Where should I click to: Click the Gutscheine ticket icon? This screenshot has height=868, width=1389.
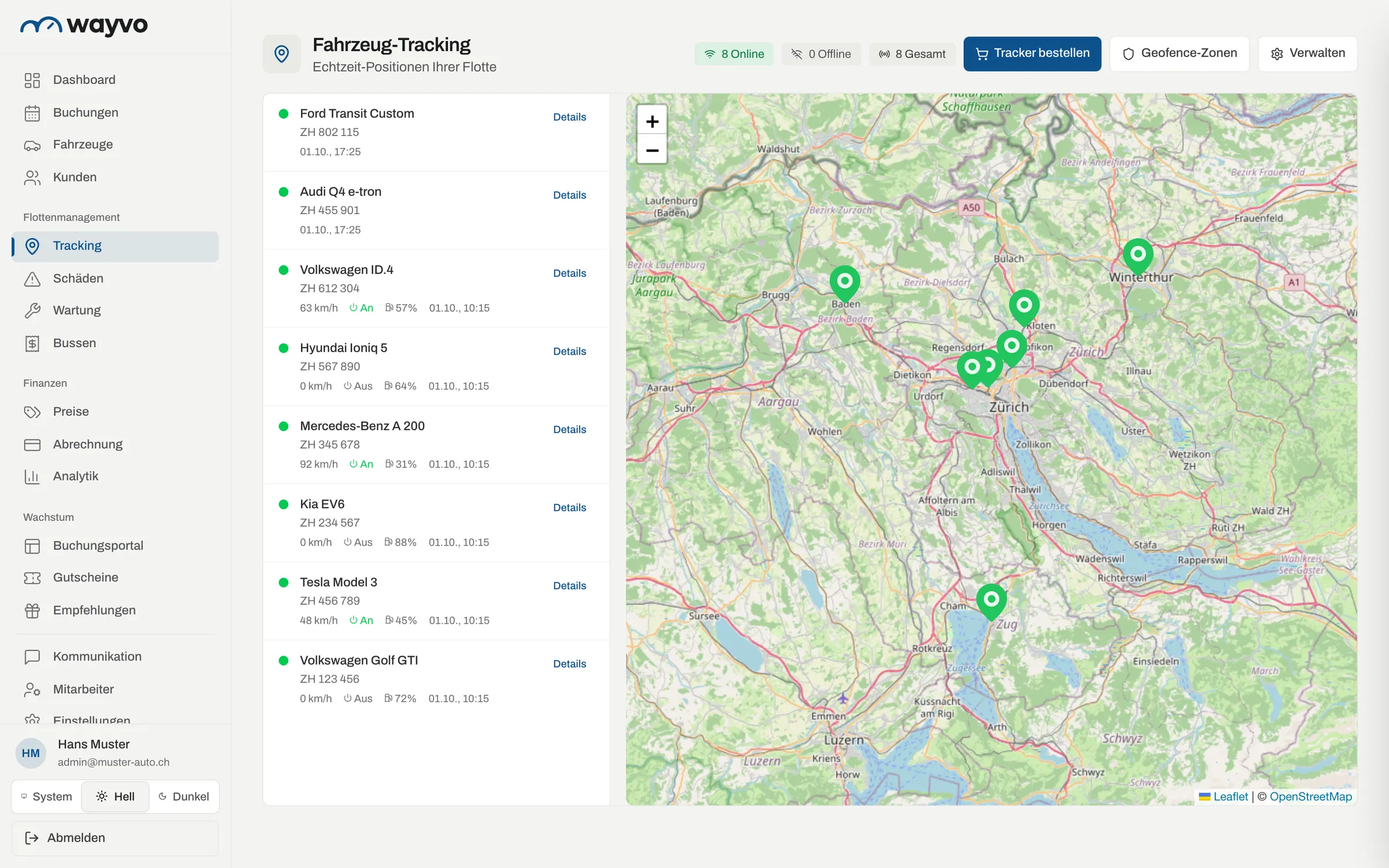32,578
